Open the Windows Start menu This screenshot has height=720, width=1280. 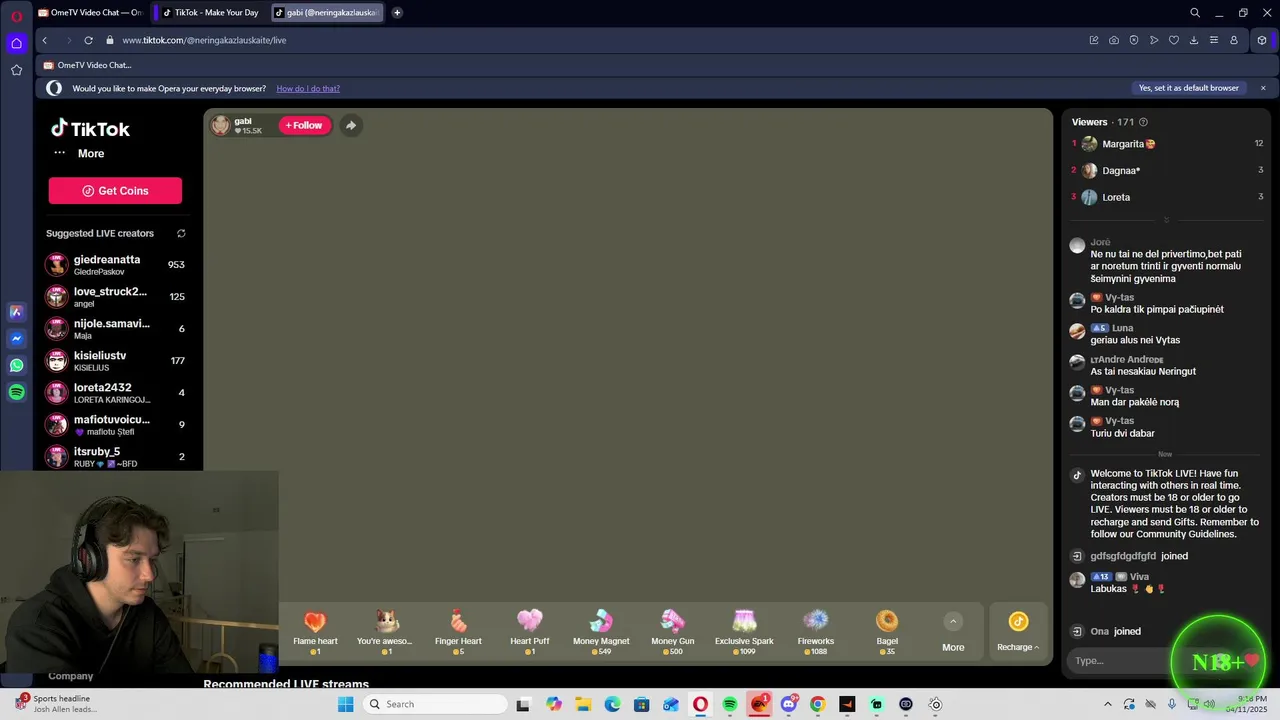pyautogui.click(x=345, y=704)
